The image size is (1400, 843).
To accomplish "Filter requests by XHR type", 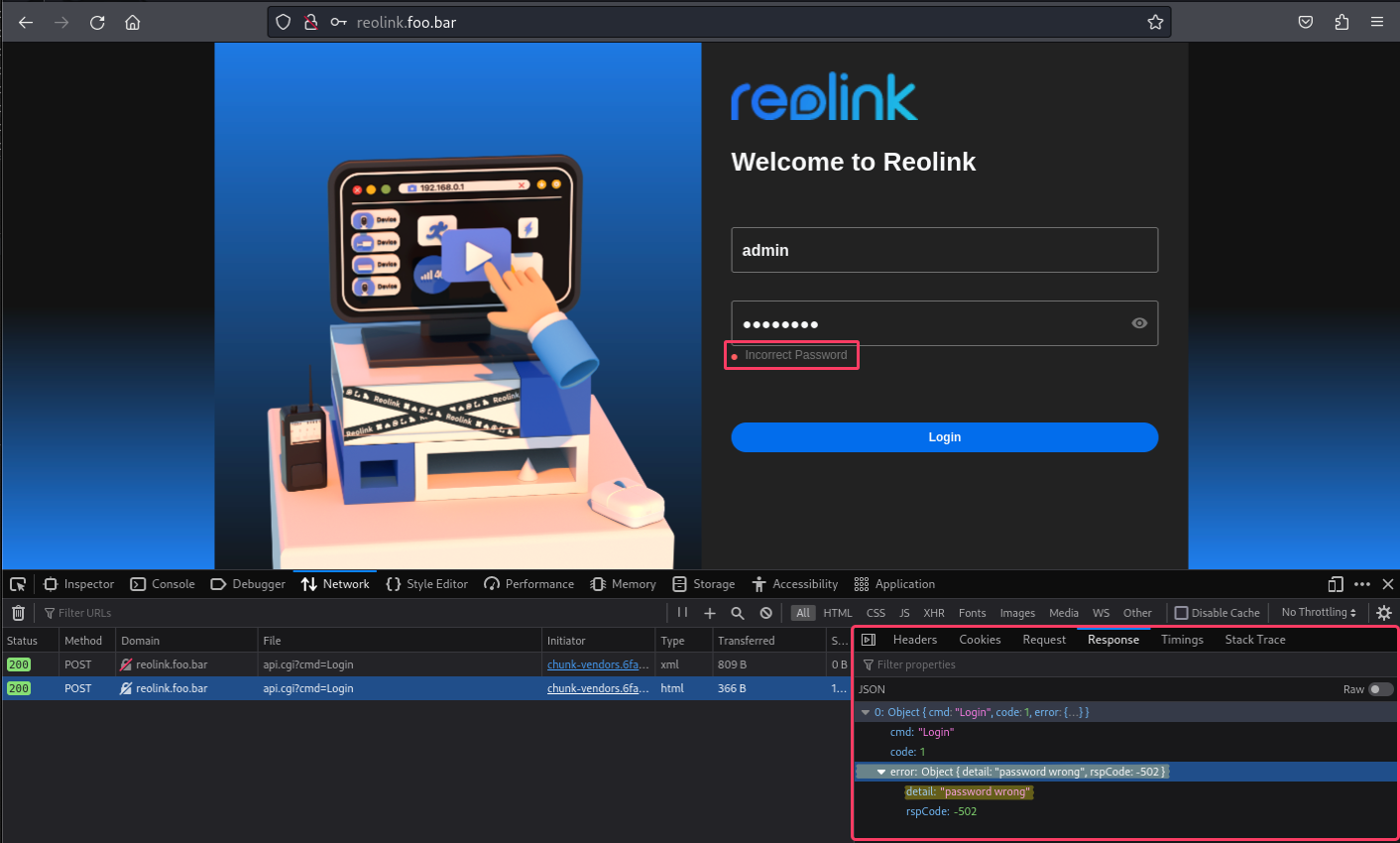I will (934, 613).
